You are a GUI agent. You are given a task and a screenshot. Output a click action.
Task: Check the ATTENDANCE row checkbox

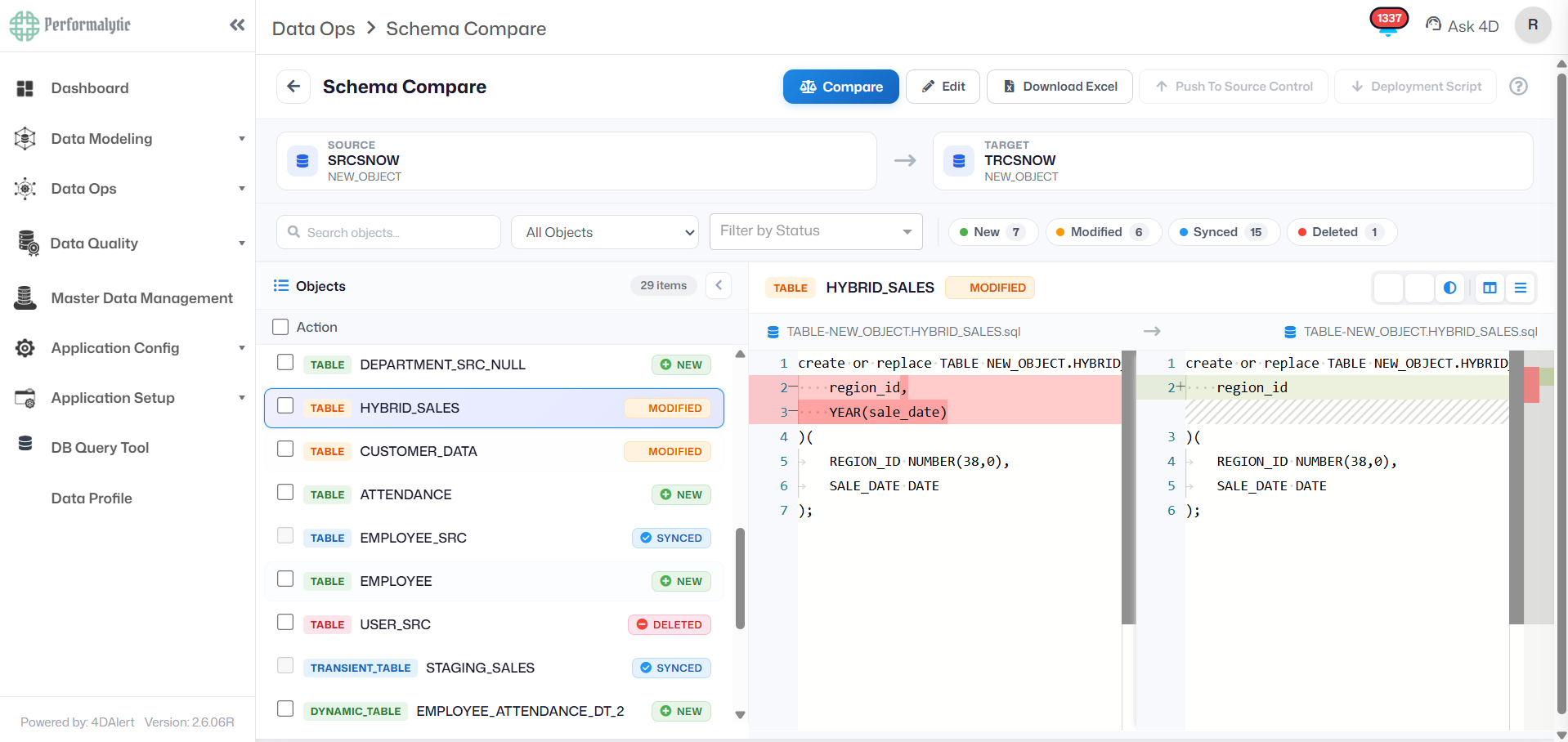pyautogui.click(x=285, y=492)
